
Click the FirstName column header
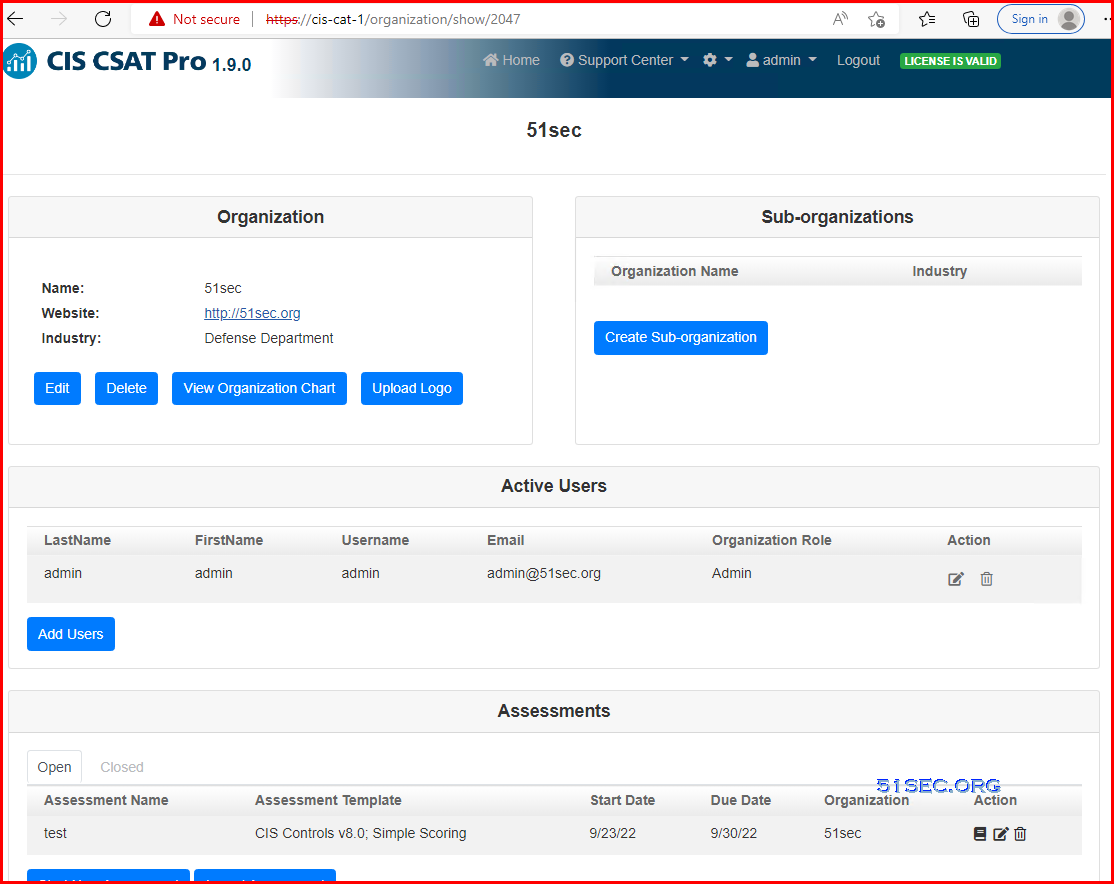click(x=229, y=540)
